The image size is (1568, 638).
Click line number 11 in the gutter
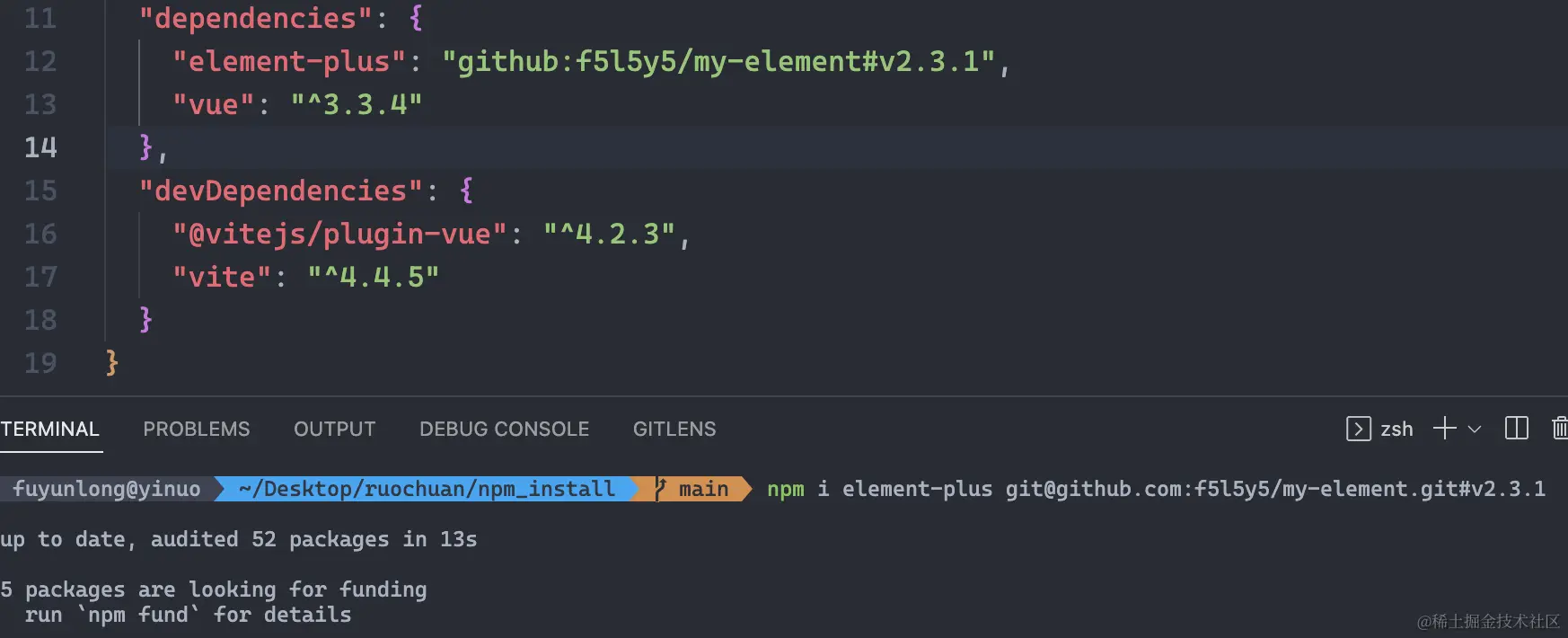click(40, 18)
